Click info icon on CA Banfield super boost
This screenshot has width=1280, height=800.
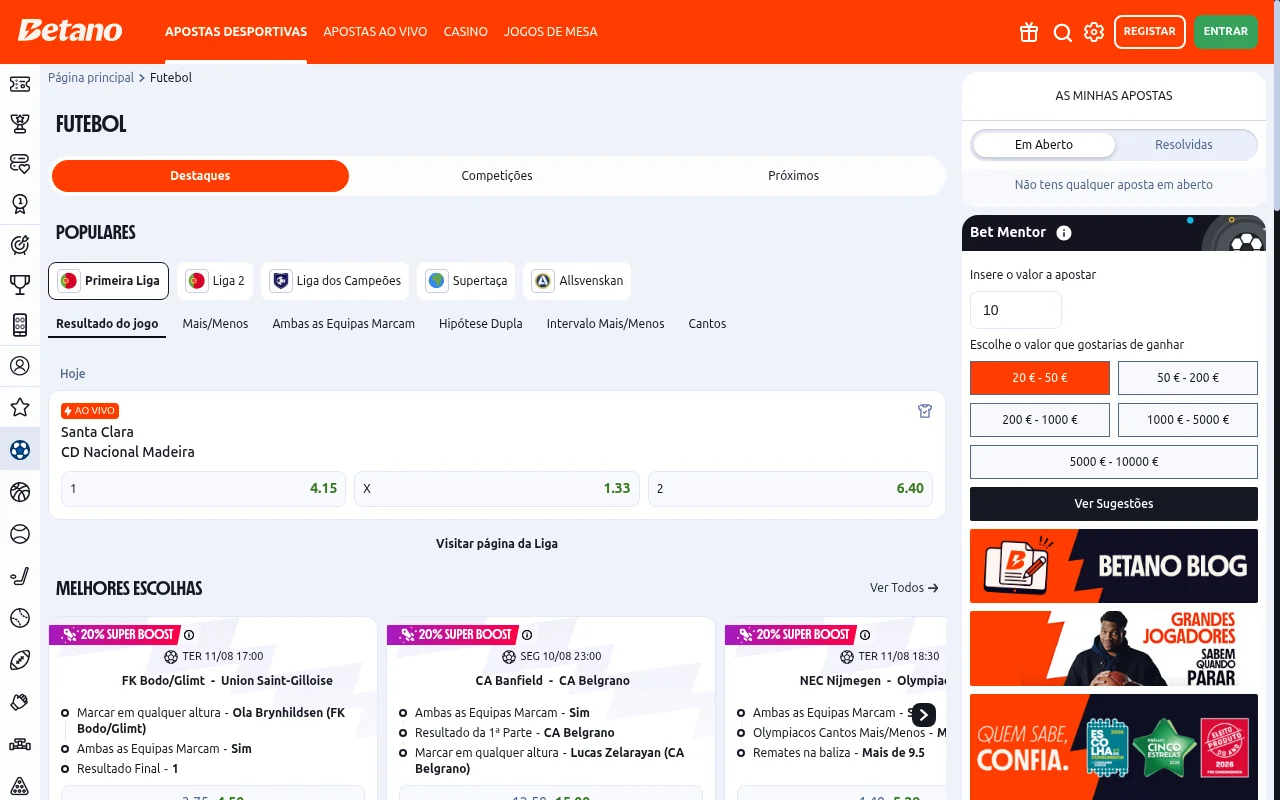point(527,634)
